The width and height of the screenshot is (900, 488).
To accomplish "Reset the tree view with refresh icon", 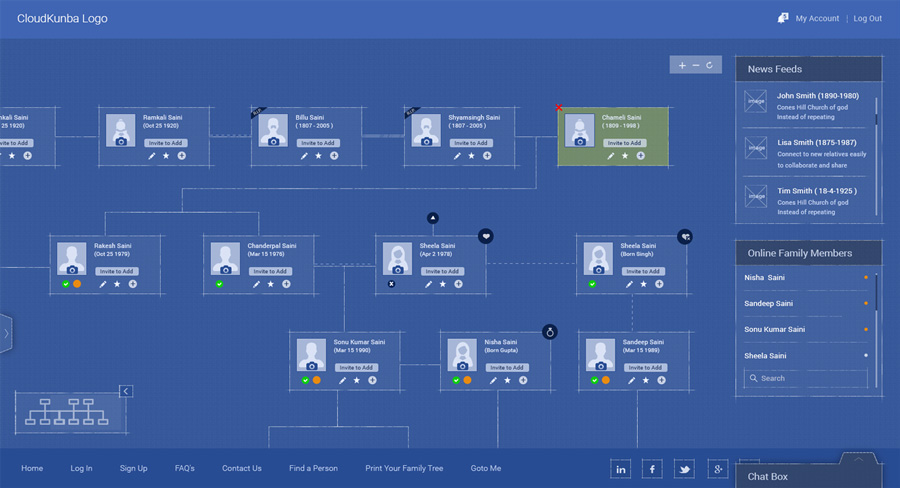I will 709,65.
